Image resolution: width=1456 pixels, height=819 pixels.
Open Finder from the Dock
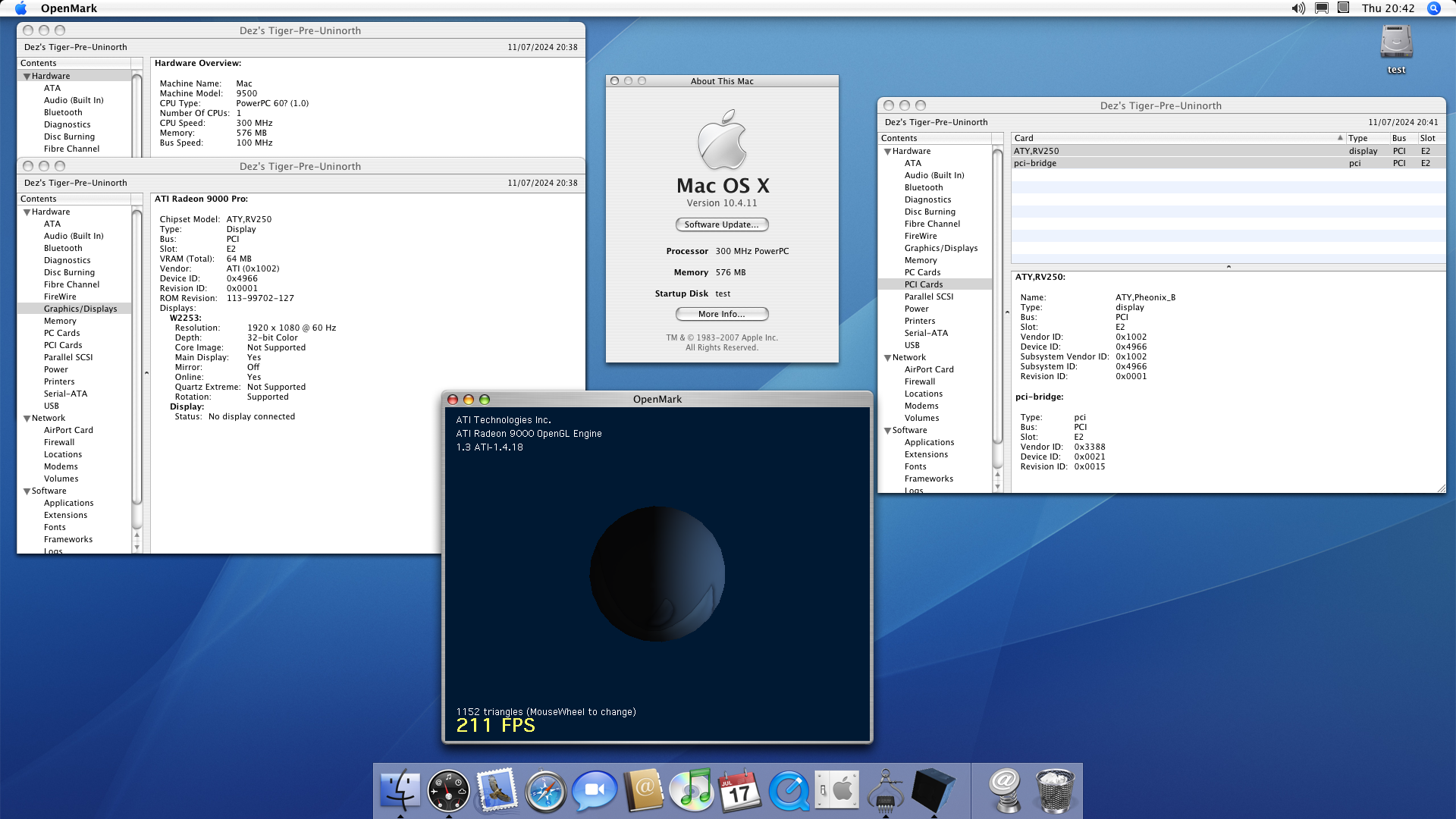(x=400, y=790)
